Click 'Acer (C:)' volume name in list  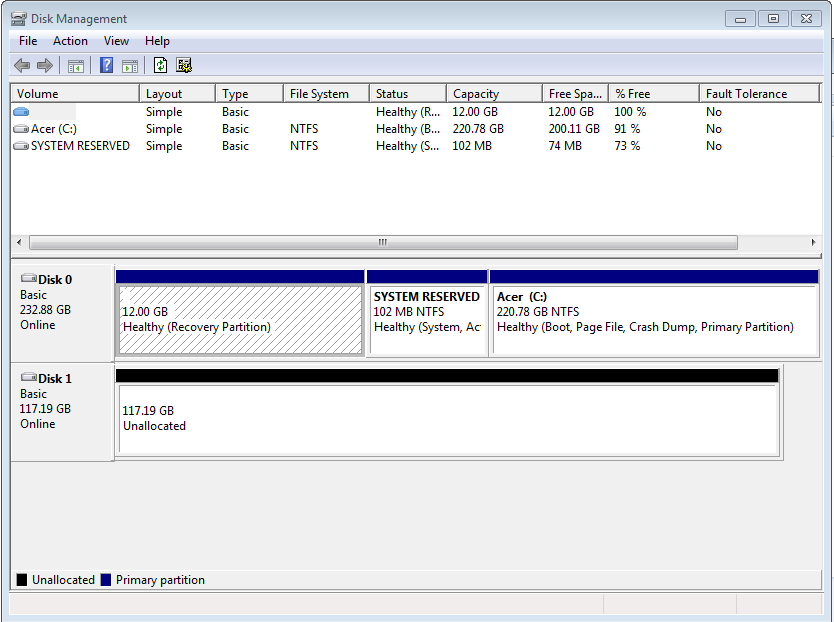[54, 129]
